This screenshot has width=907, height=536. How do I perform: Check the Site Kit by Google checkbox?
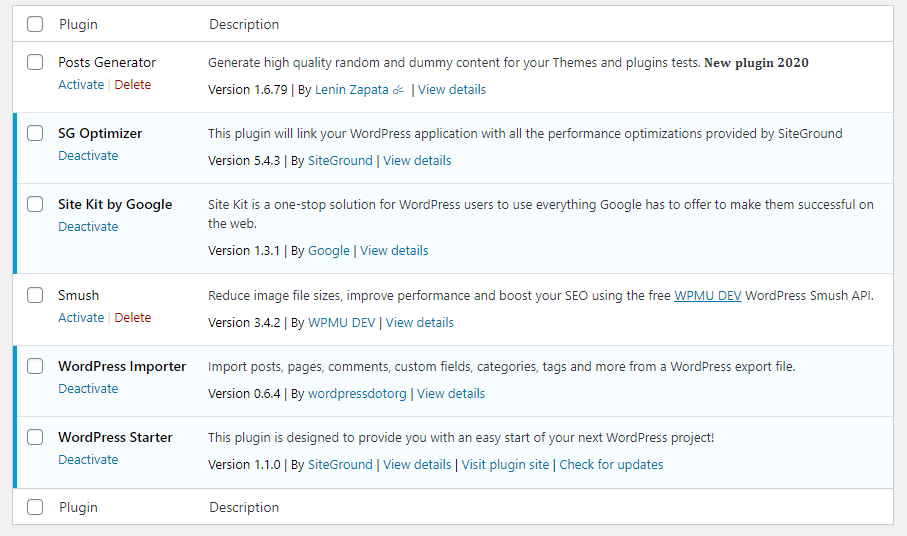(x=35, y=204)
